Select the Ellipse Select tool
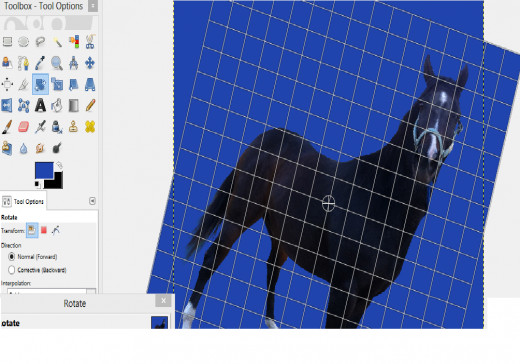Screen dimensions: 520x364 (x=23, y=42)
